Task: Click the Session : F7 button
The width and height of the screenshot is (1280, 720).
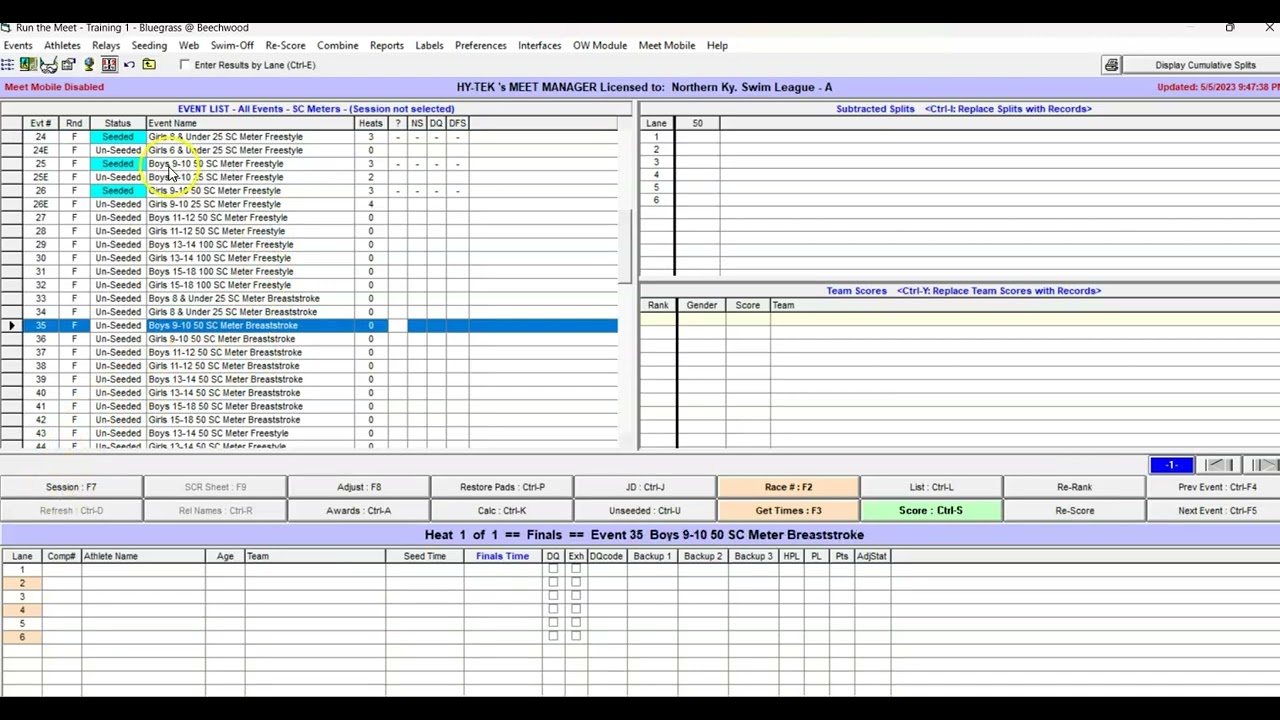Action: click(71, 487)
